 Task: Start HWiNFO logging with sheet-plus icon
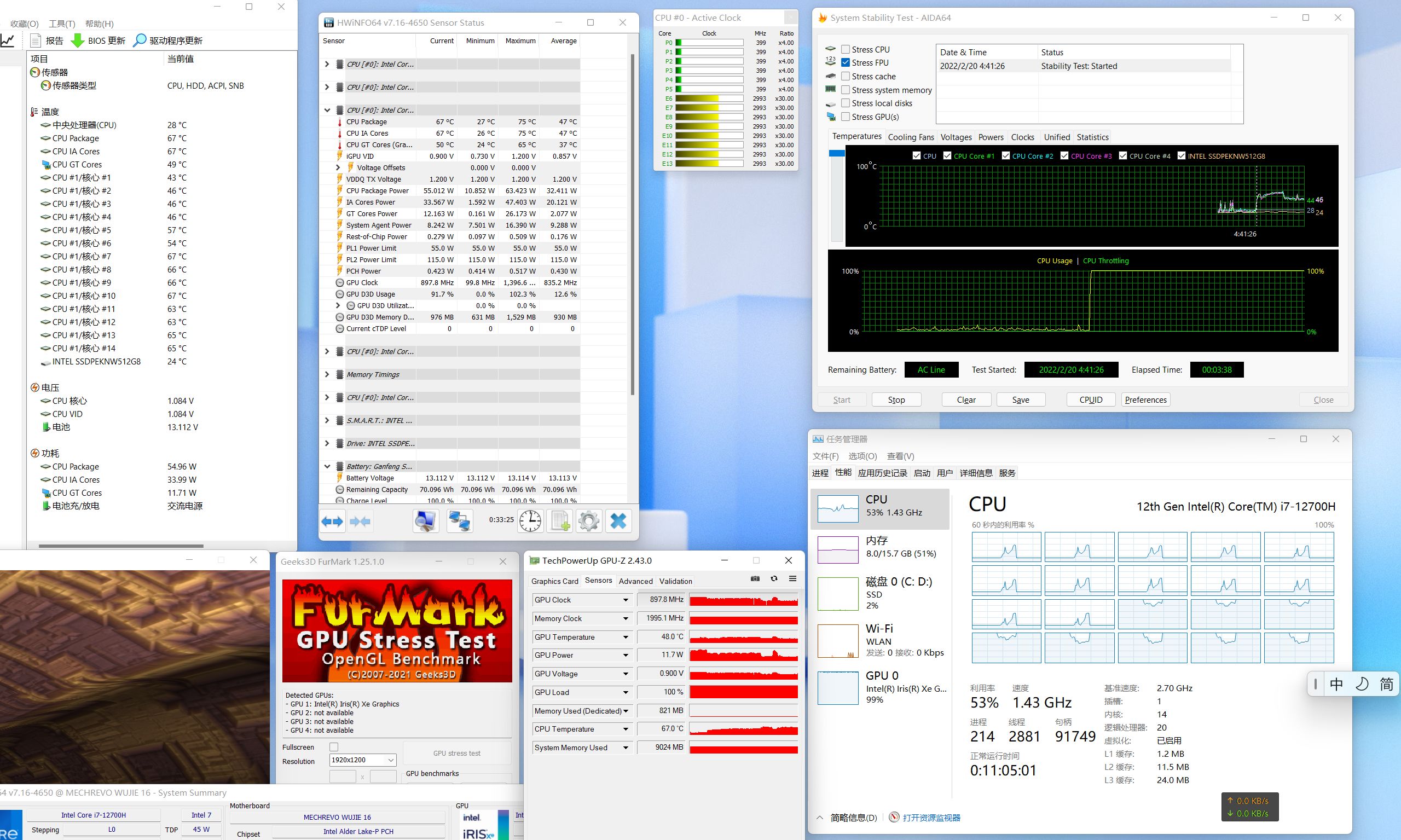560,521
